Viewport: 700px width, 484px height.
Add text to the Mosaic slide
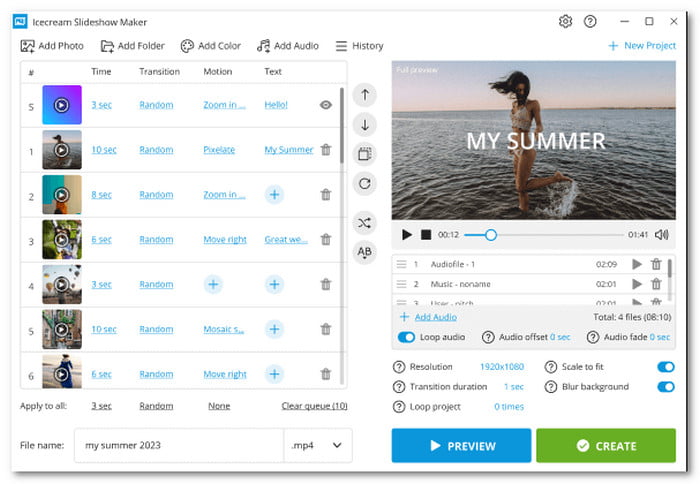click(275, 330)
